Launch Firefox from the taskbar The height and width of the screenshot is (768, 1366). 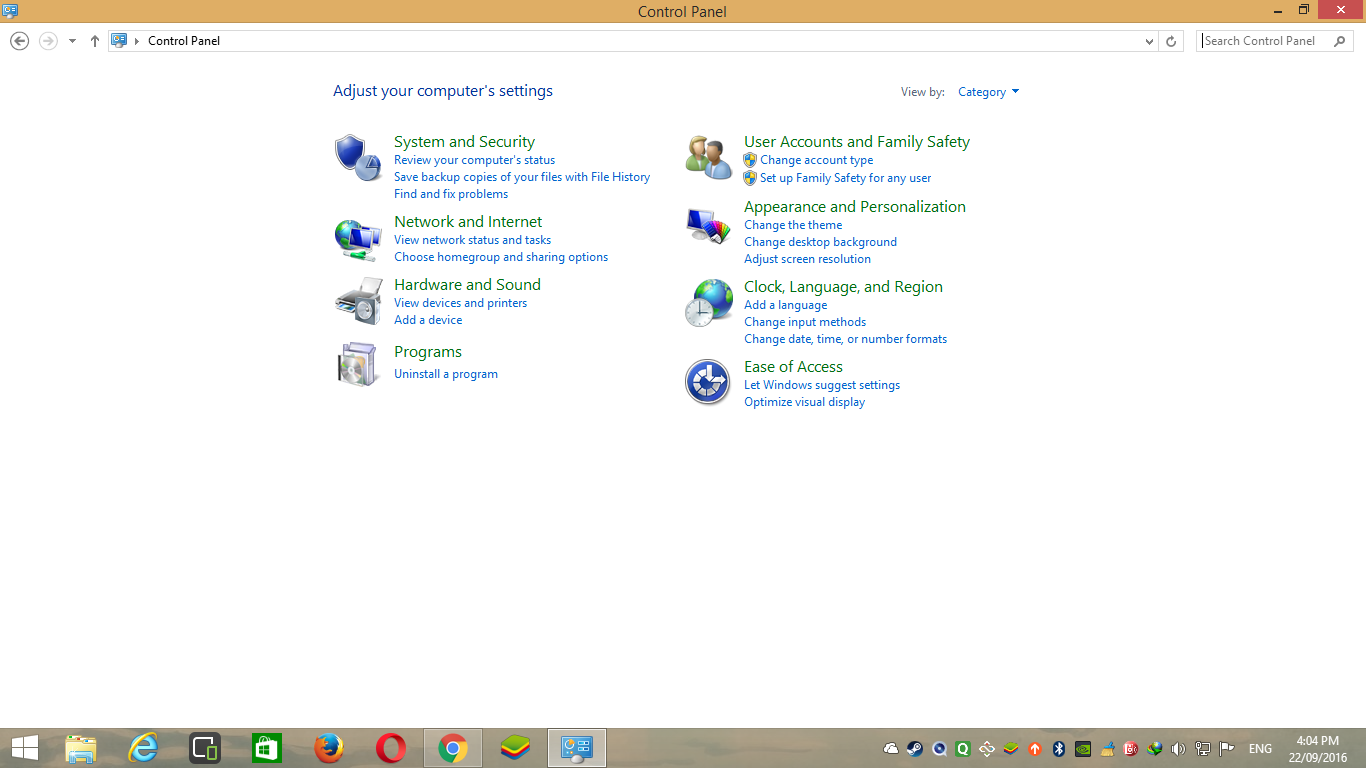coord(329,748)
